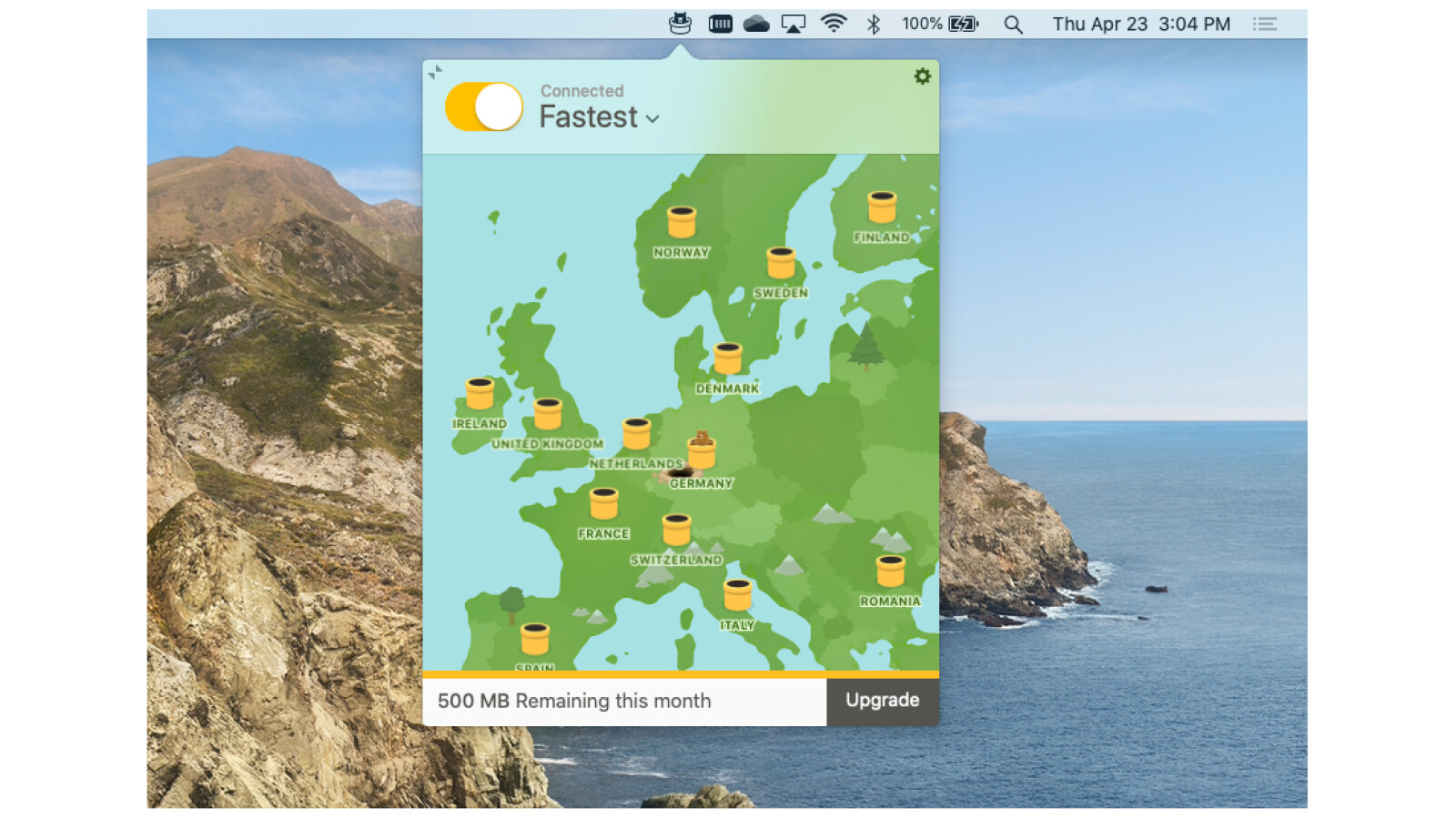Pick the Denmark tunnel pipe
Image resolution: width=1456 pixels, height=819 pixels.
coord(727,359)
